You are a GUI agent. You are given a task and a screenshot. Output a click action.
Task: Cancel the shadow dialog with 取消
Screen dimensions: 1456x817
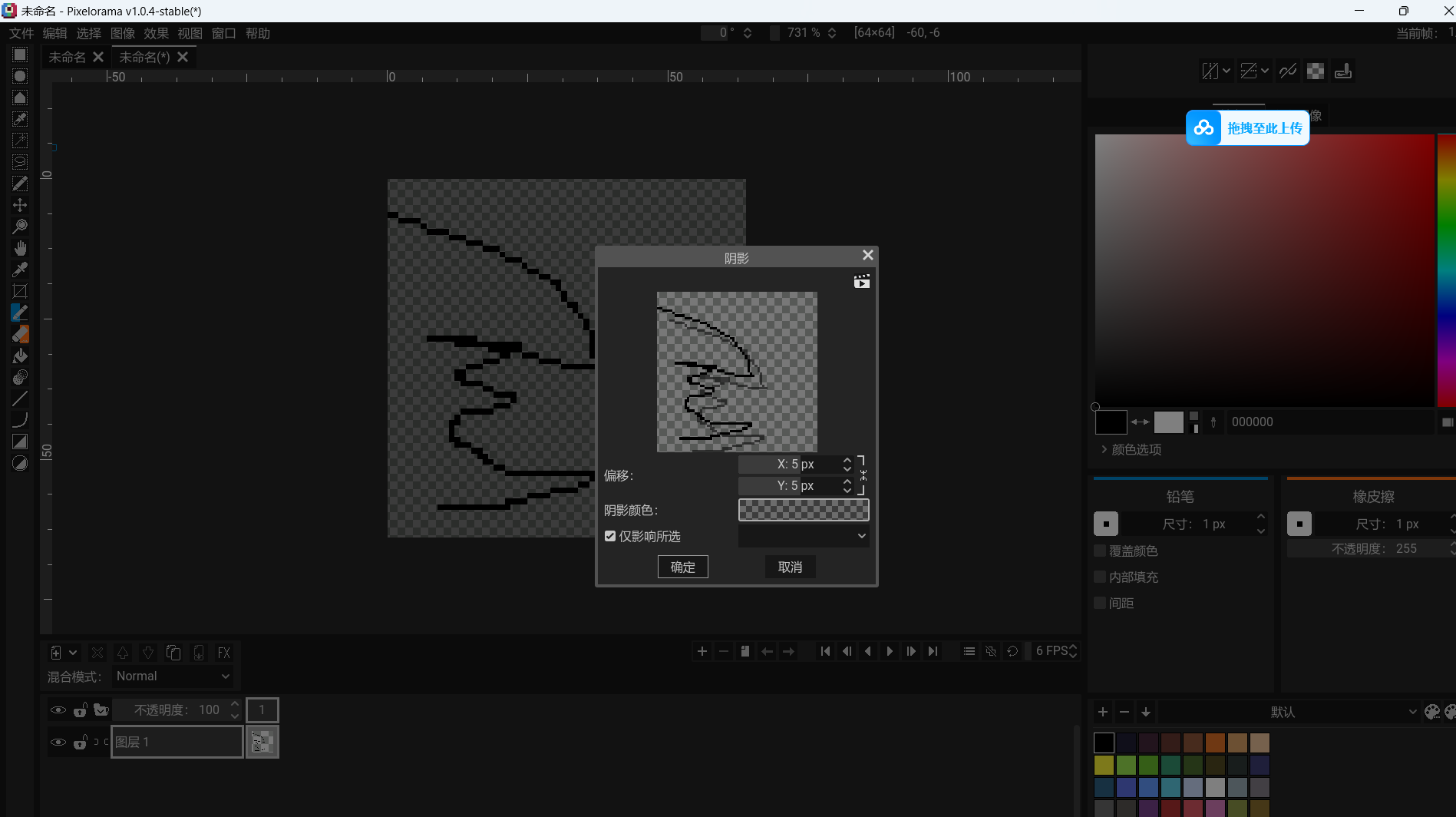[791, 567]
